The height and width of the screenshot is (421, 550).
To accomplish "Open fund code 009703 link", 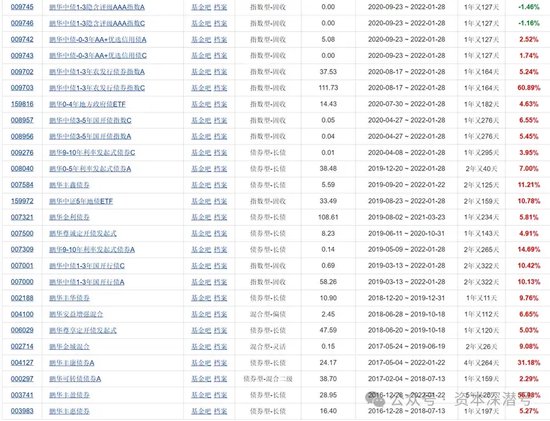I will 22,88.
